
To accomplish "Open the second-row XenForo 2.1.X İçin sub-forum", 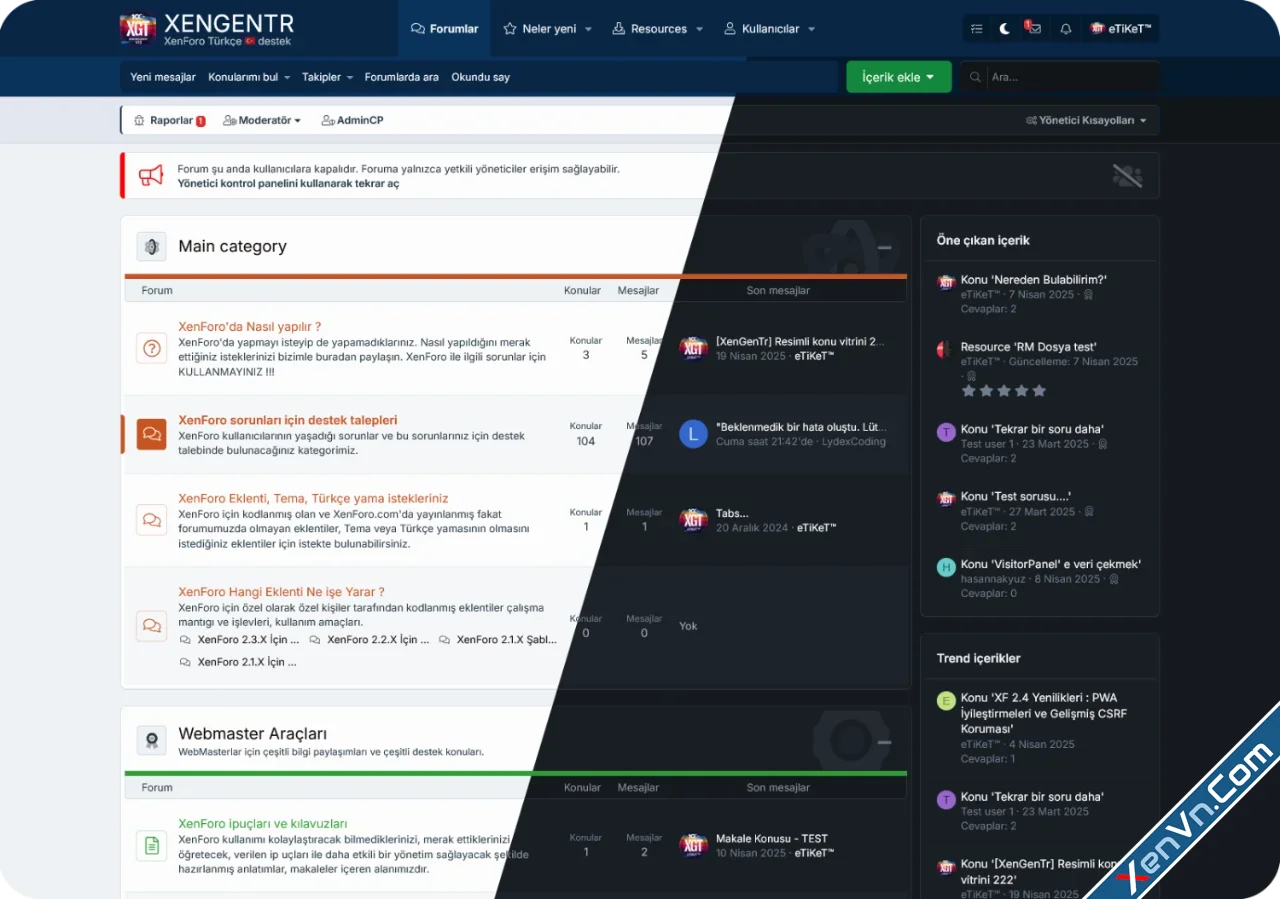I will pyautogui.click(x=246, y=662).
